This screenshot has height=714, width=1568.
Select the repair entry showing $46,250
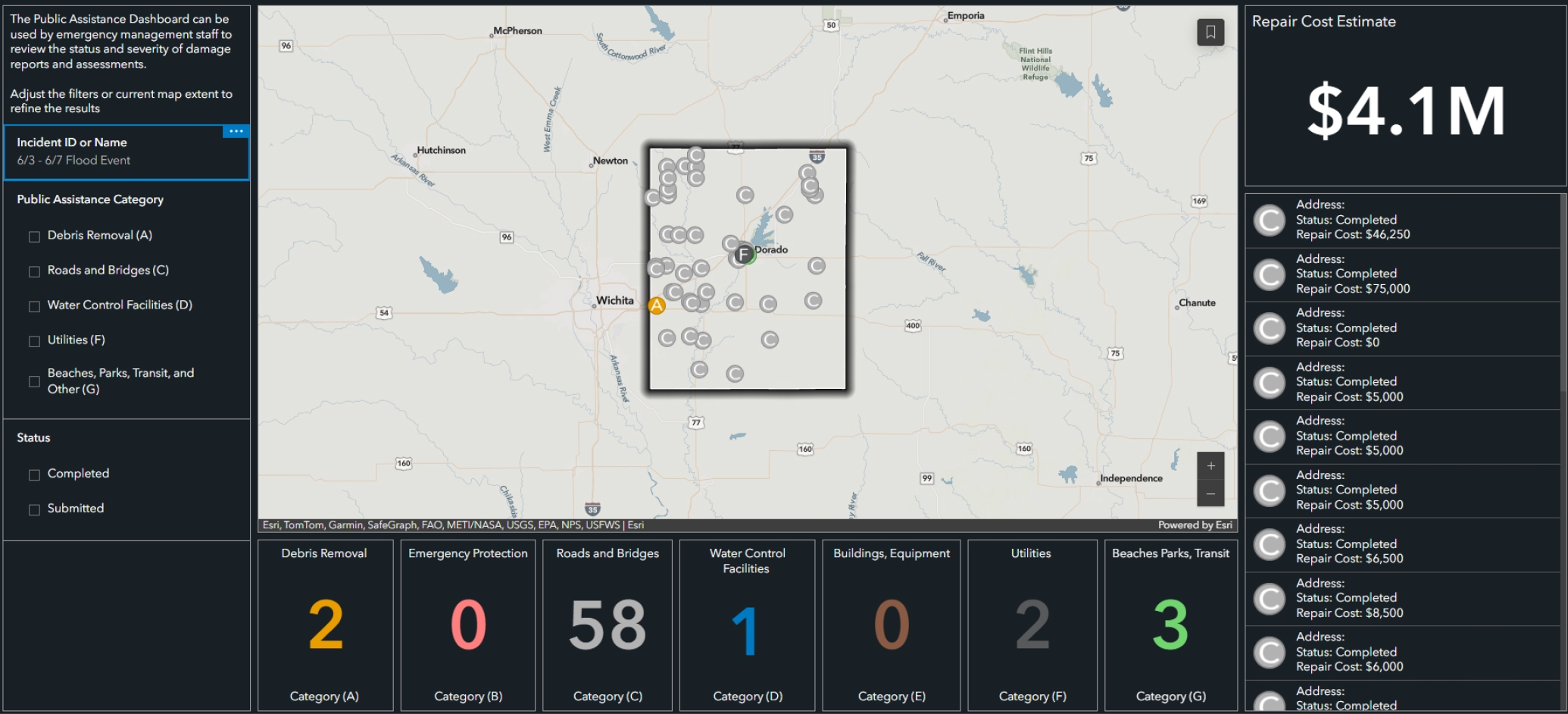point(1401,220)
